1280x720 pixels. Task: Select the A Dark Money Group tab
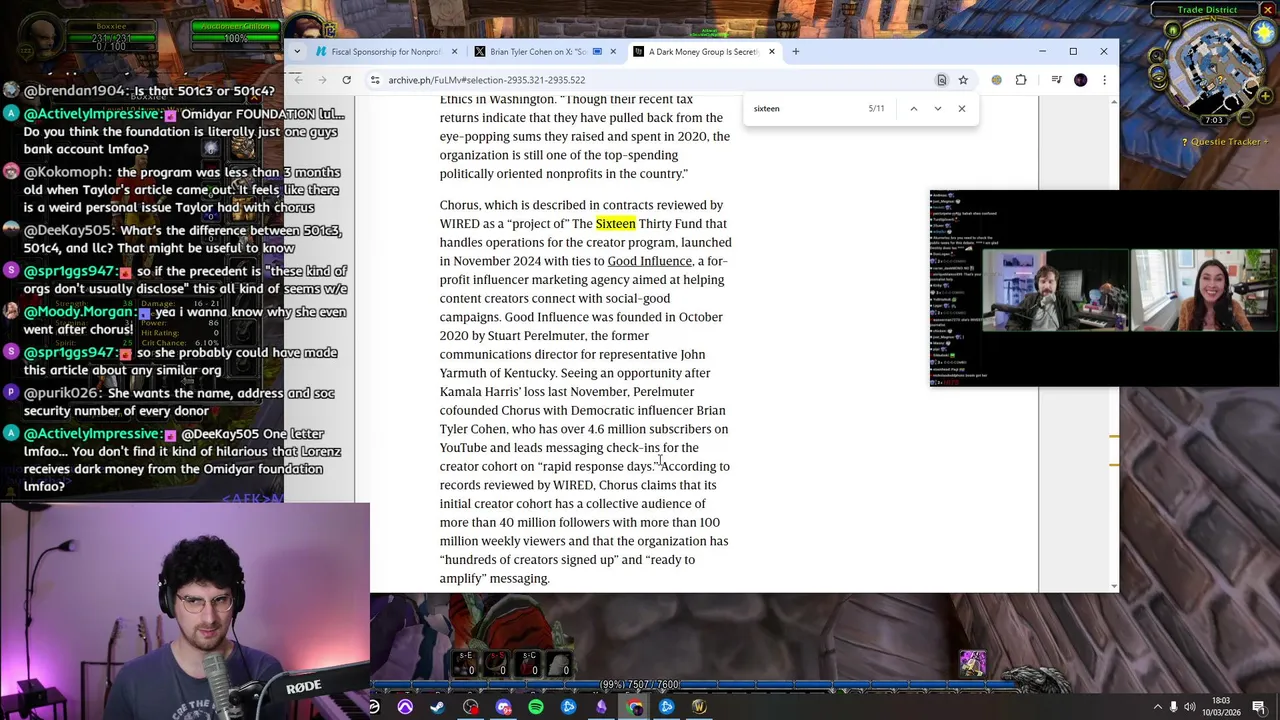tap(704, 51)
